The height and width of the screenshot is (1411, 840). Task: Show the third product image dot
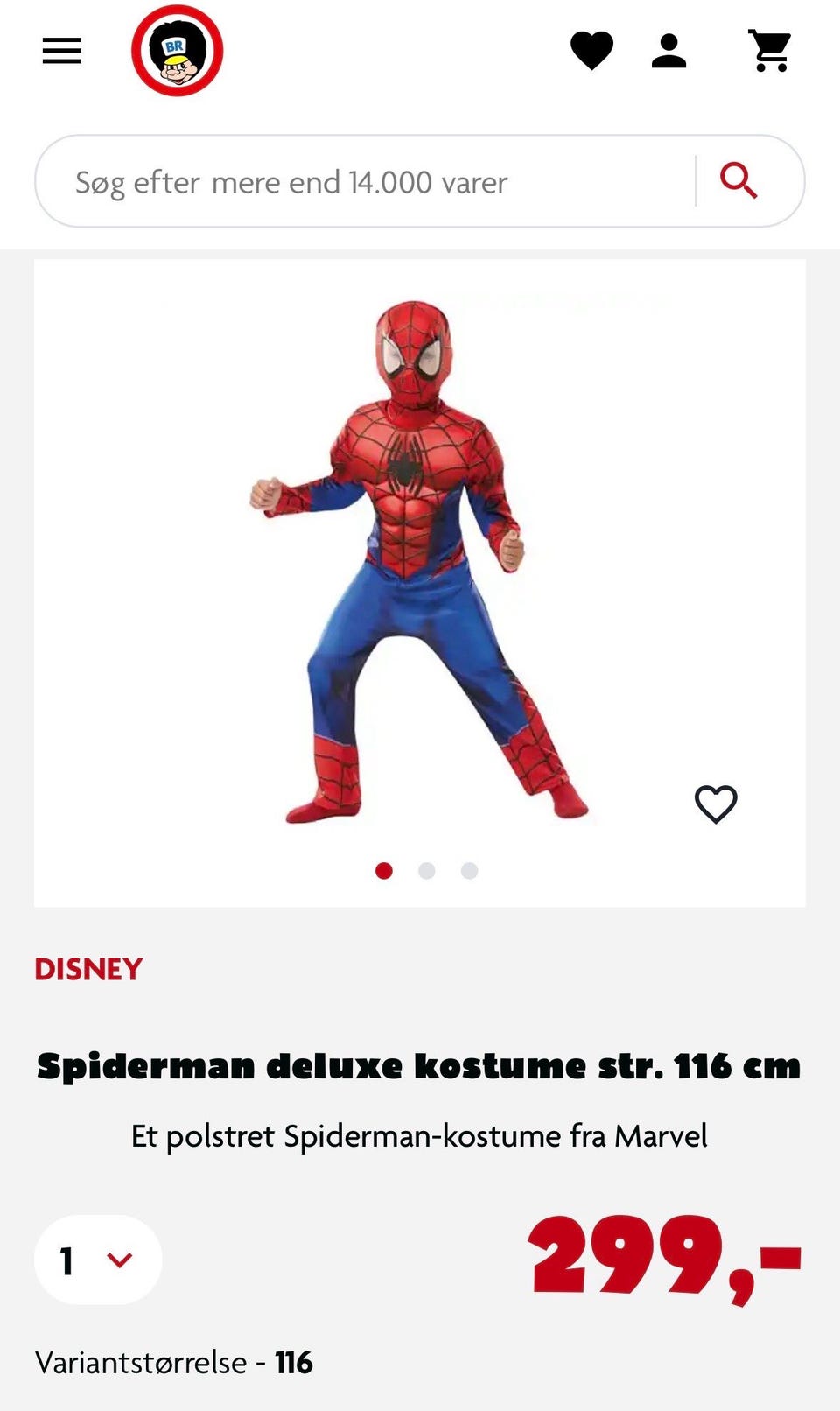(469, 870)
